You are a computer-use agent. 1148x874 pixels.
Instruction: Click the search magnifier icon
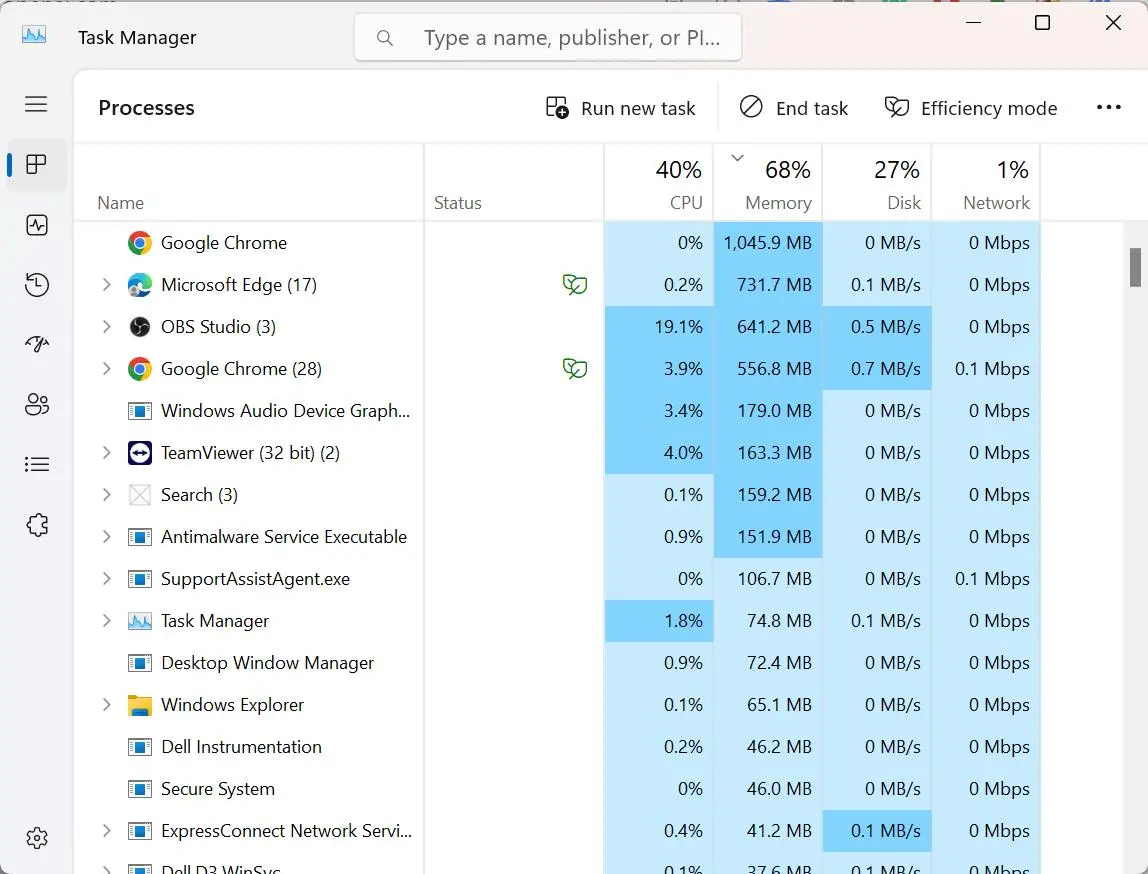pos(384,37)
